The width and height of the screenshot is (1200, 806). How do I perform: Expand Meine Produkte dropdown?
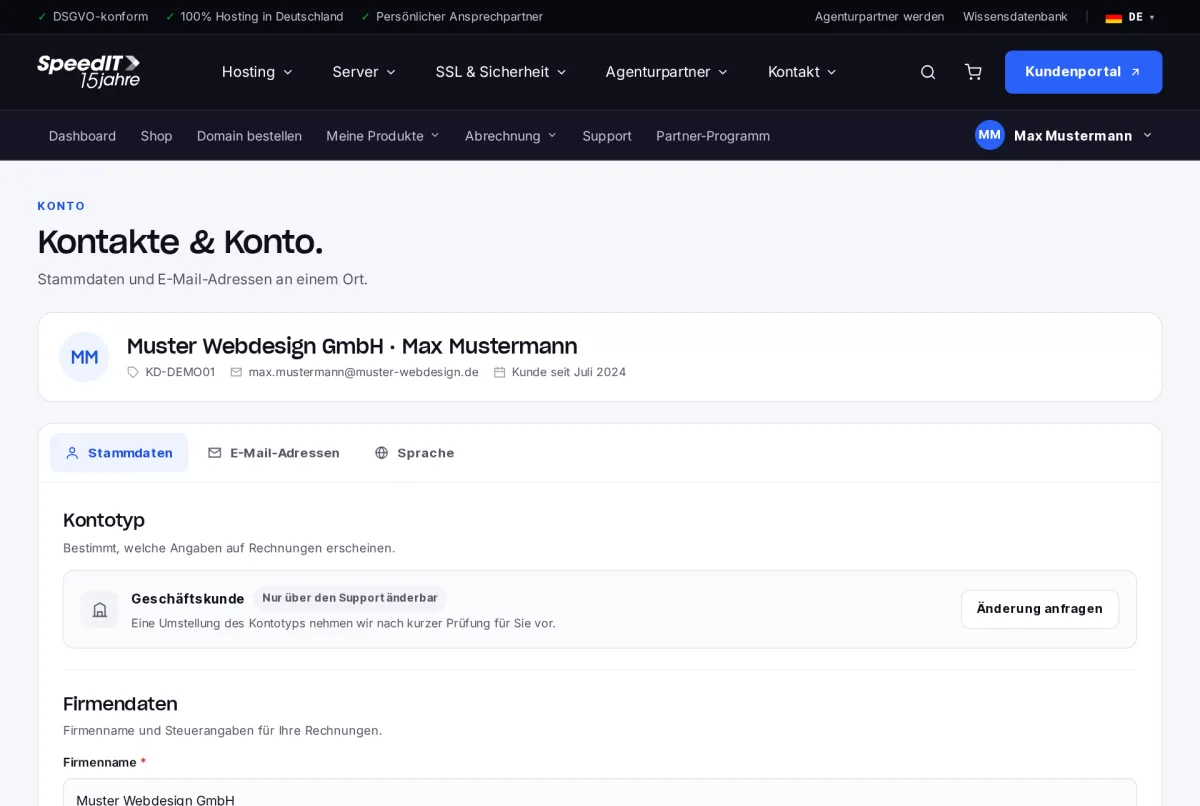point(383,136)
